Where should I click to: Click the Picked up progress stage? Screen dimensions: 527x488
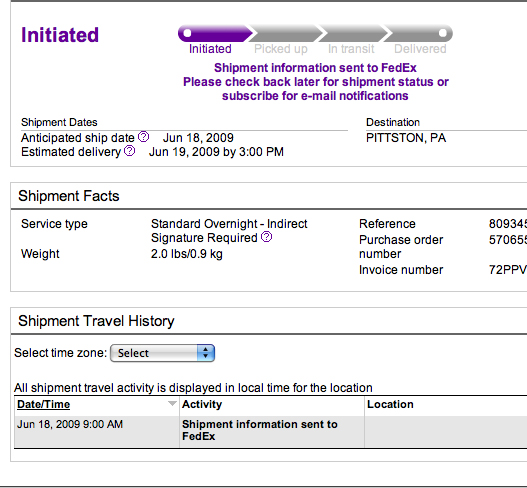coord(281,49)
